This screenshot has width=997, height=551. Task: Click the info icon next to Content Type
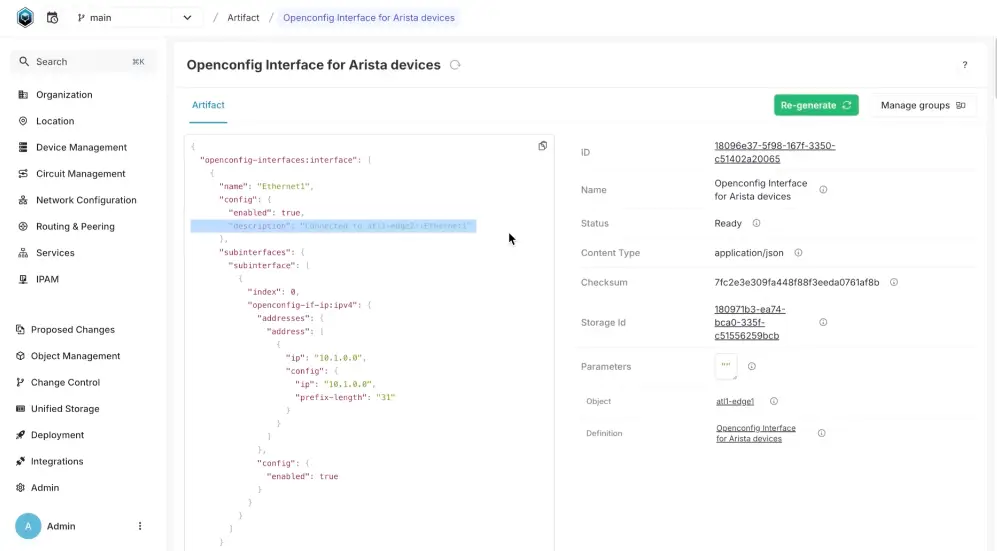(x=798, y=252)
